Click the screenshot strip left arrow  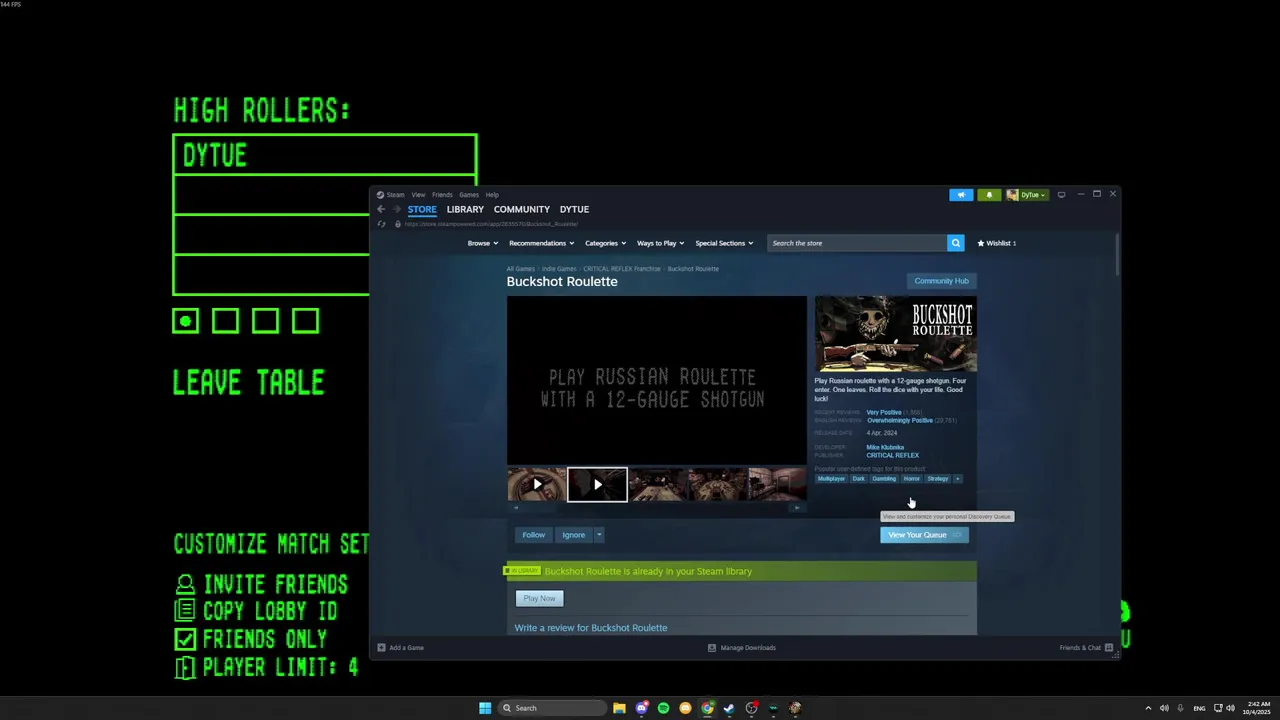(516, 508)
